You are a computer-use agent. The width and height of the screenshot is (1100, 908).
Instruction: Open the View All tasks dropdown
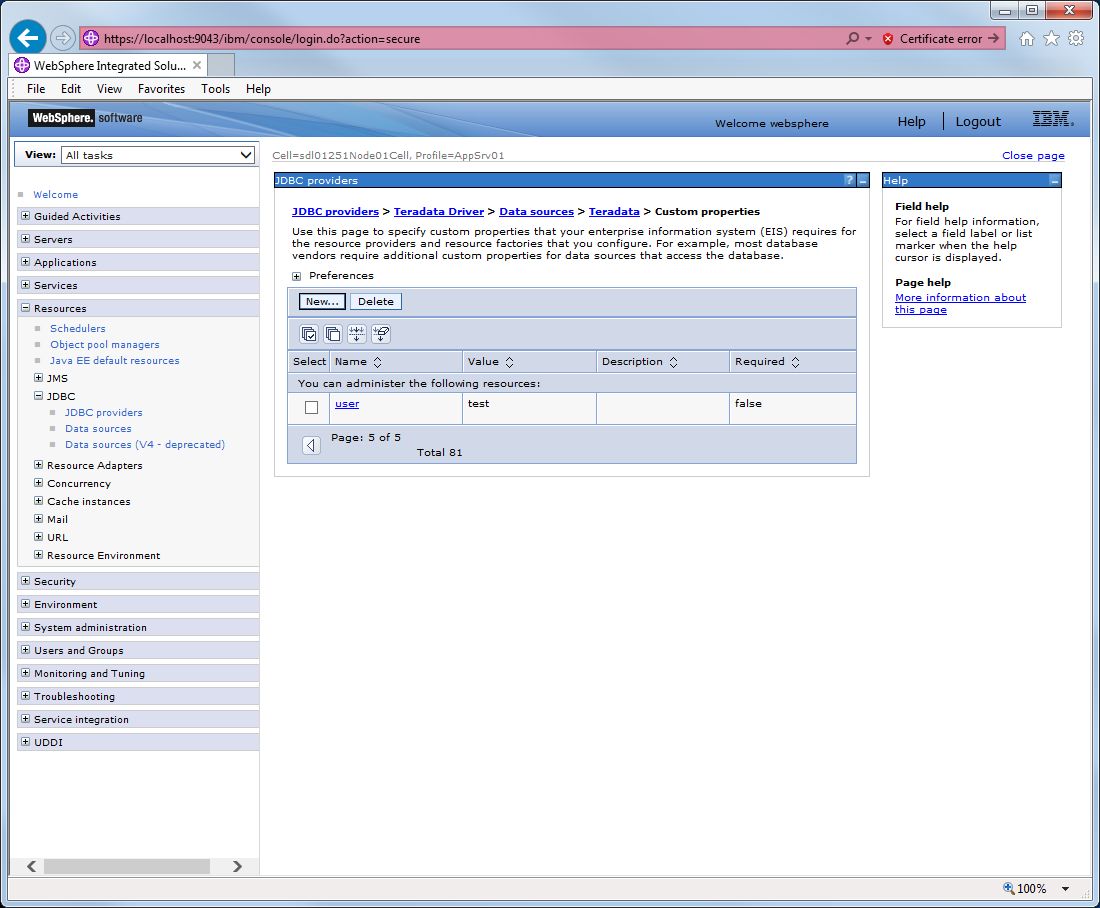point(158,155)
